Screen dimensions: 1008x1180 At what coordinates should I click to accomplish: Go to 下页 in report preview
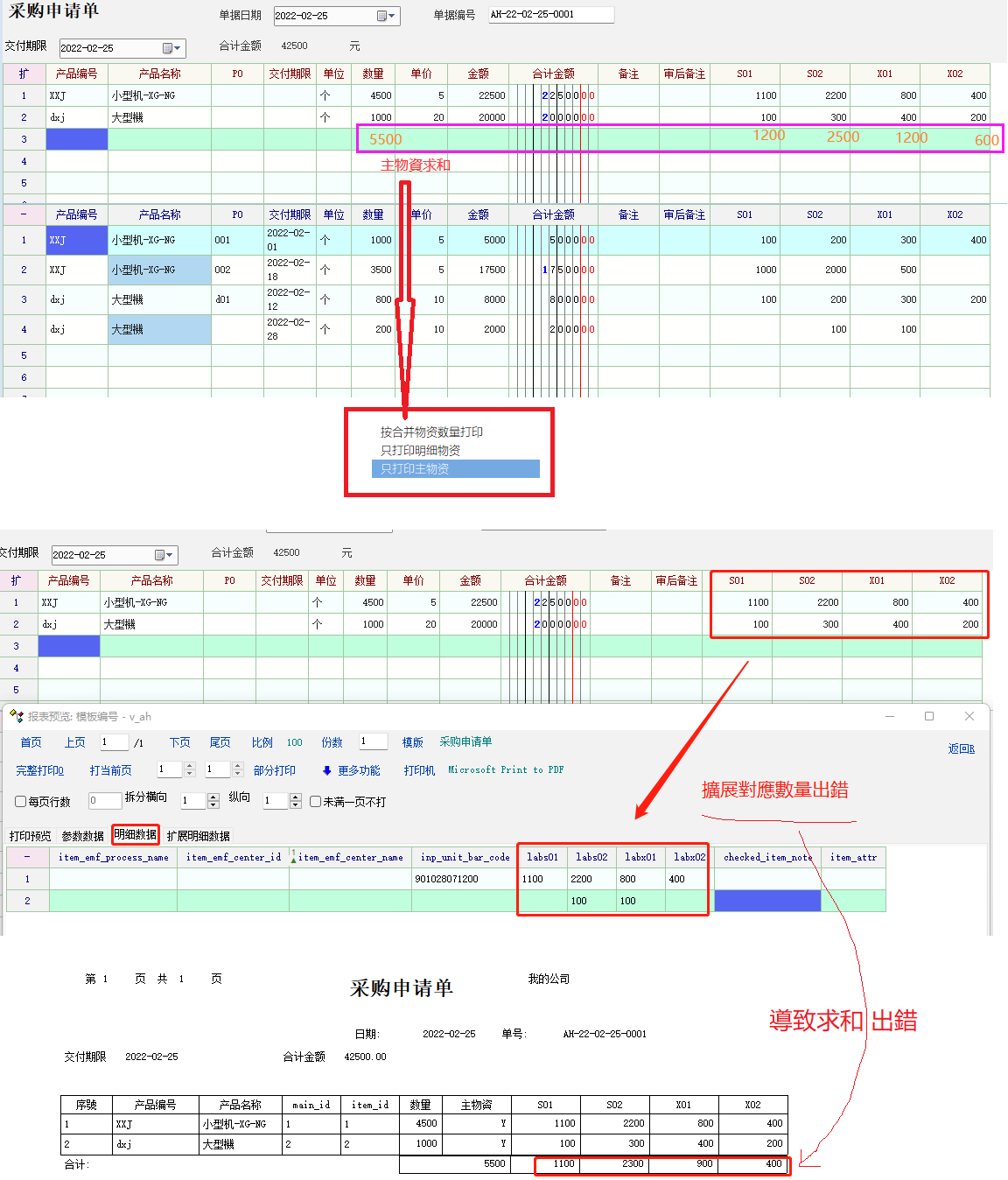pos(179,742)
